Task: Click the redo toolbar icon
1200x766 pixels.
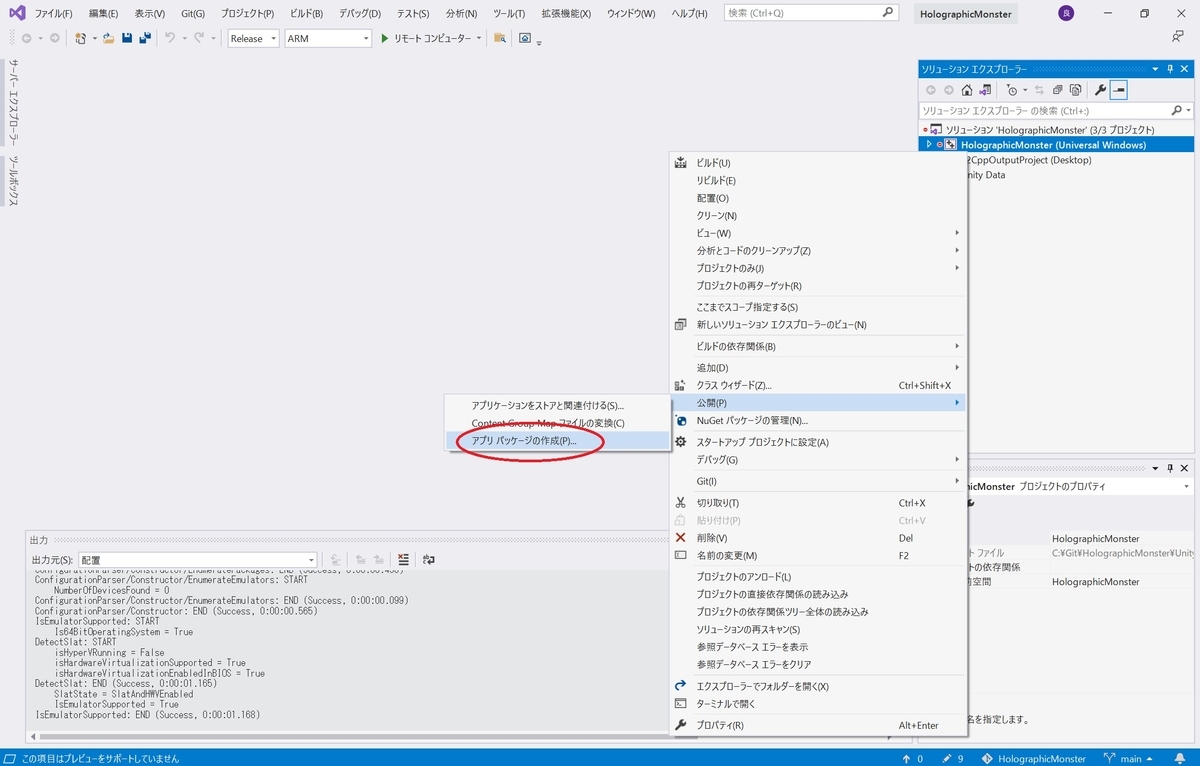Action: pyautogui.click(x=199, y=38)
